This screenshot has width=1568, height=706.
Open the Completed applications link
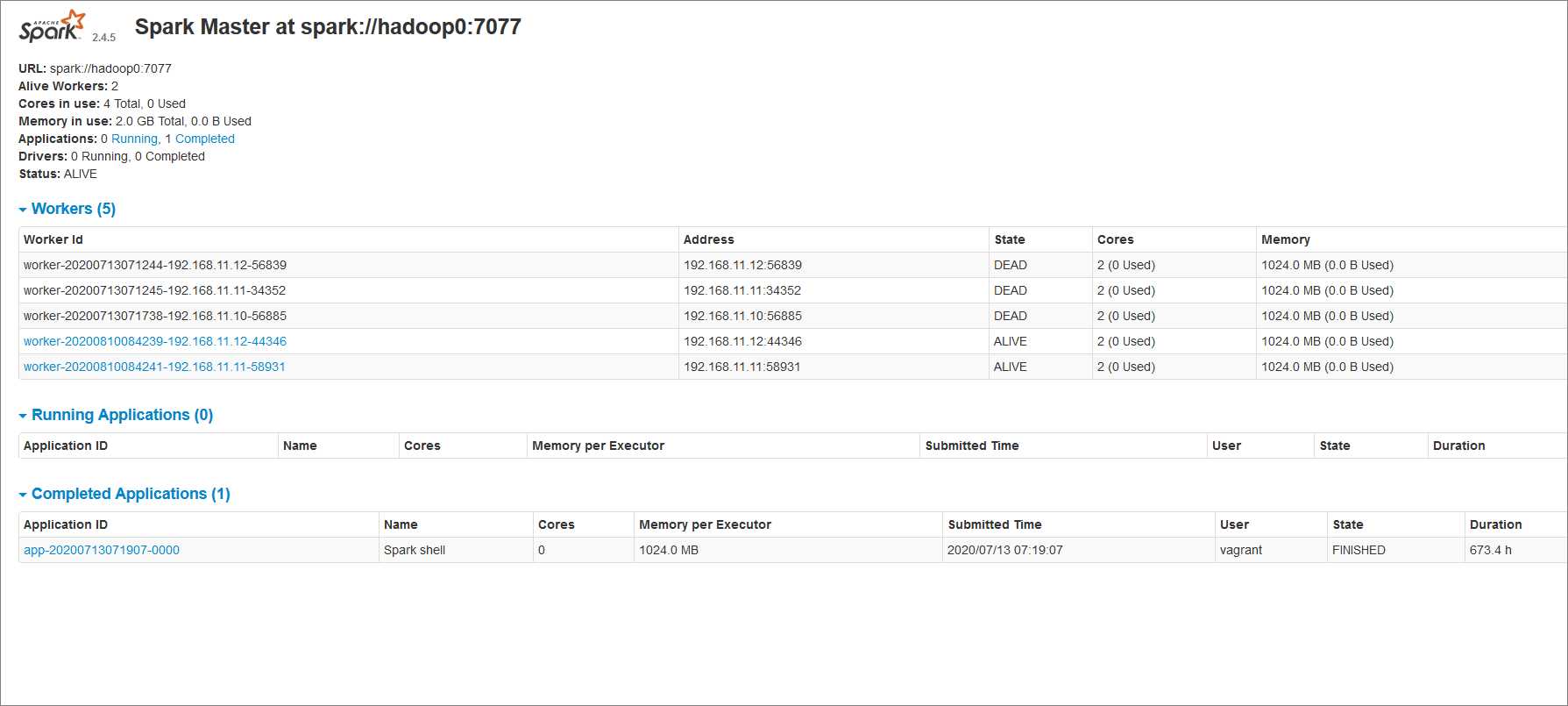(205, 139)
